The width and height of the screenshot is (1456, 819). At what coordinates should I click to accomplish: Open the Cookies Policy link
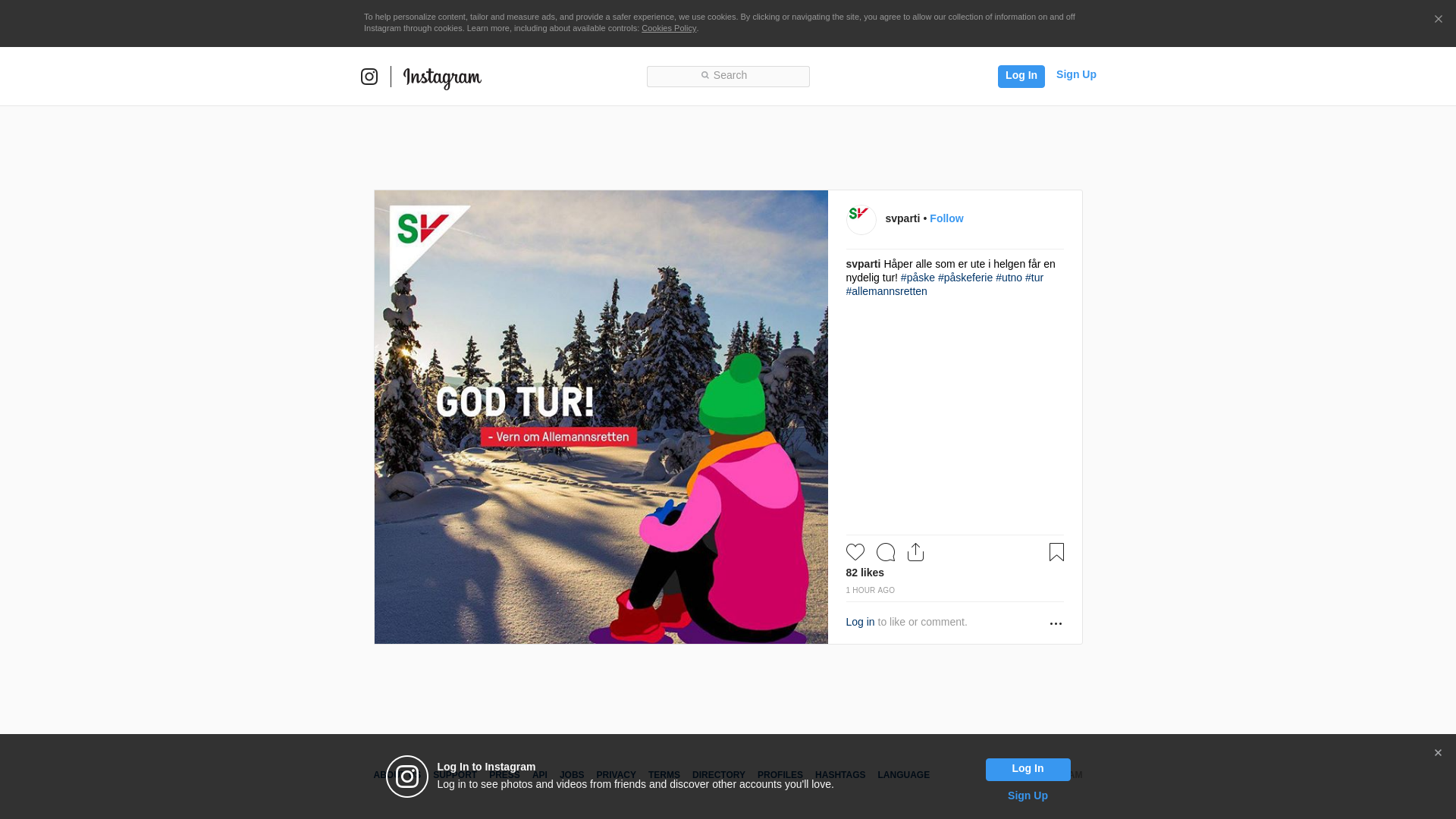tap(668, 28)
